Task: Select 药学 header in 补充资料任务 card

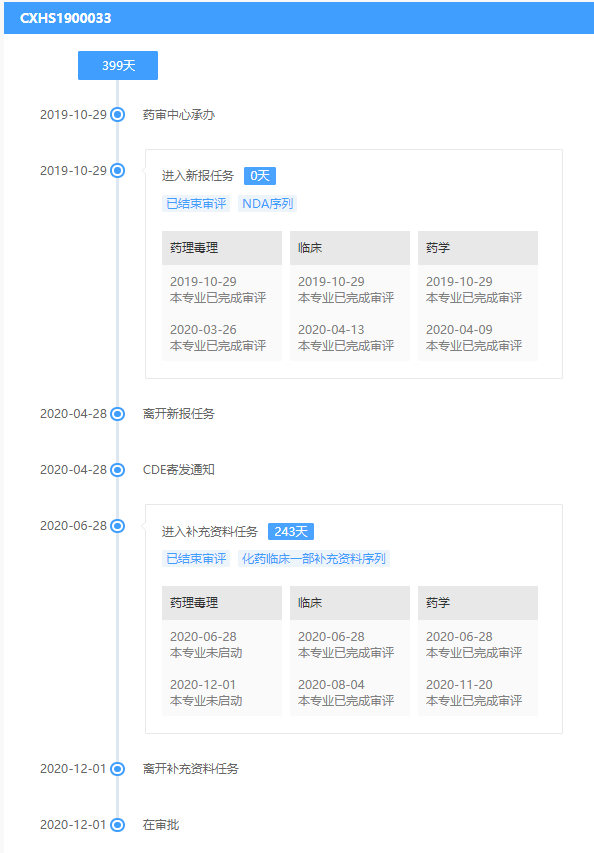Action: (x=478, y=603)
